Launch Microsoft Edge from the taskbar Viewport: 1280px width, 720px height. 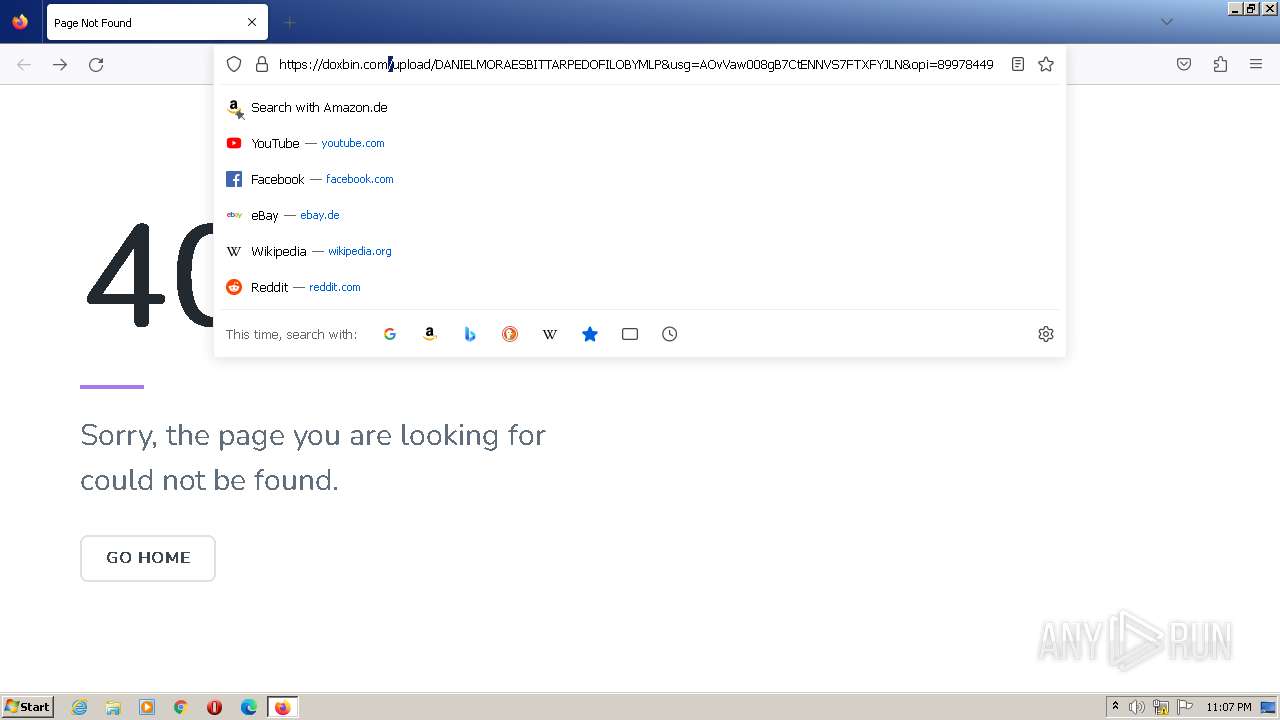[249, 707]
